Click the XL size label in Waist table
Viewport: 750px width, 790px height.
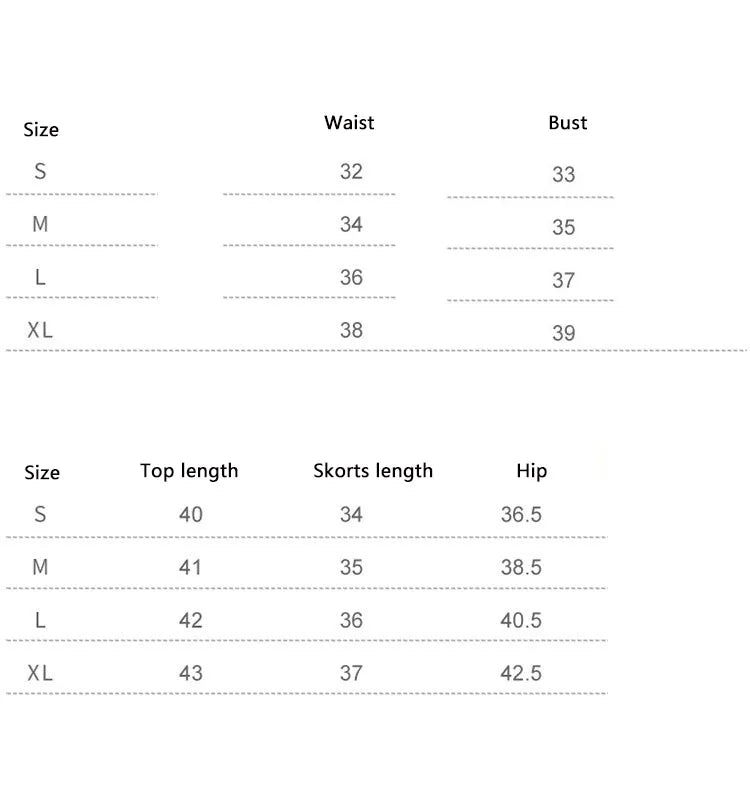[x=40, y=330]
